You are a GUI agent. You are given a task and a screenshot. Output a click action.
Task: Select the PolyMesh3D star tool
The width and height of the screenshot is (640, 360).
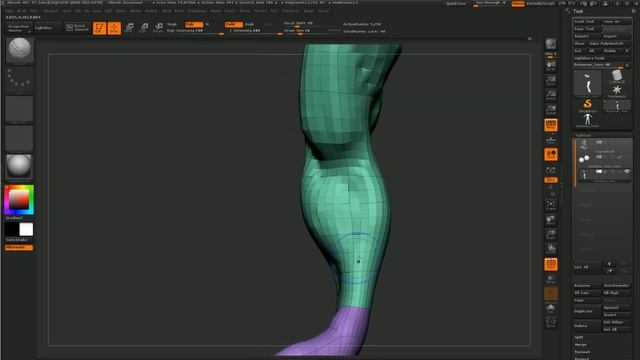point(617,91)
